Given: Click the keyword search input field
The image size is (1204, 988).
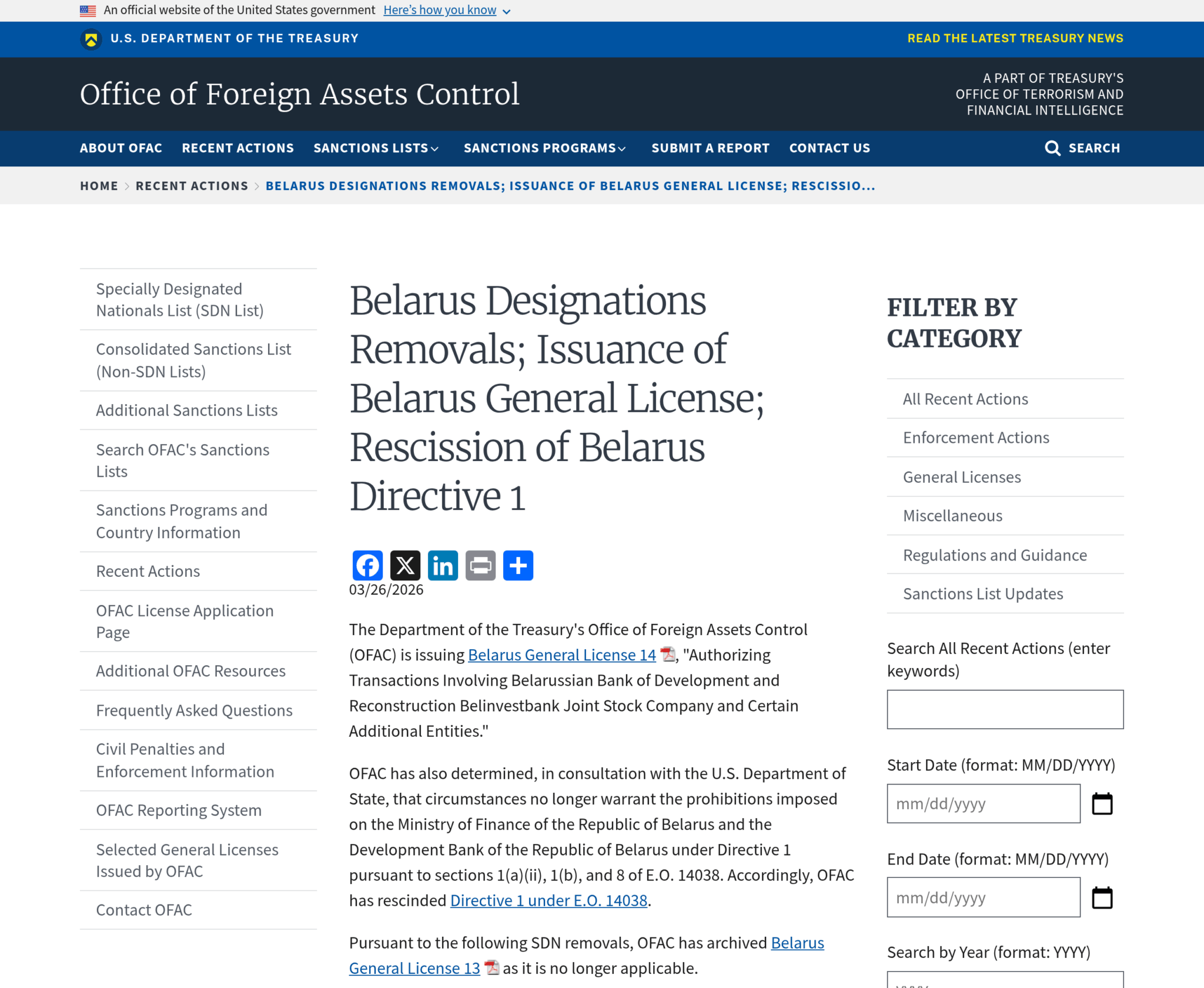Looking at the screenshot, I should coord(1005,709).
